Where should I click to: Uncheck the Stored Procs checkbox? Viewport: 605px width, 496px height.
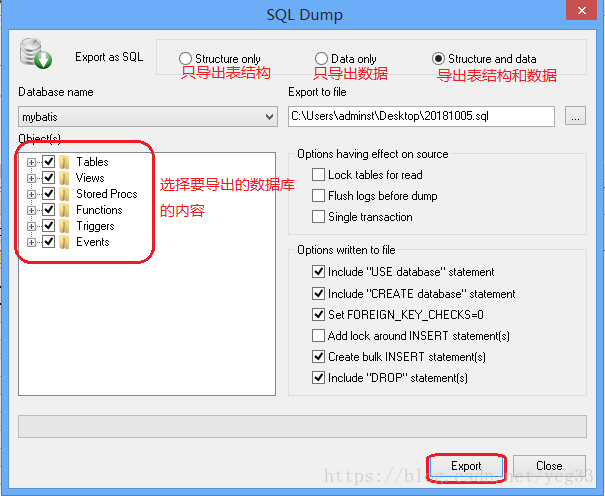48,194
